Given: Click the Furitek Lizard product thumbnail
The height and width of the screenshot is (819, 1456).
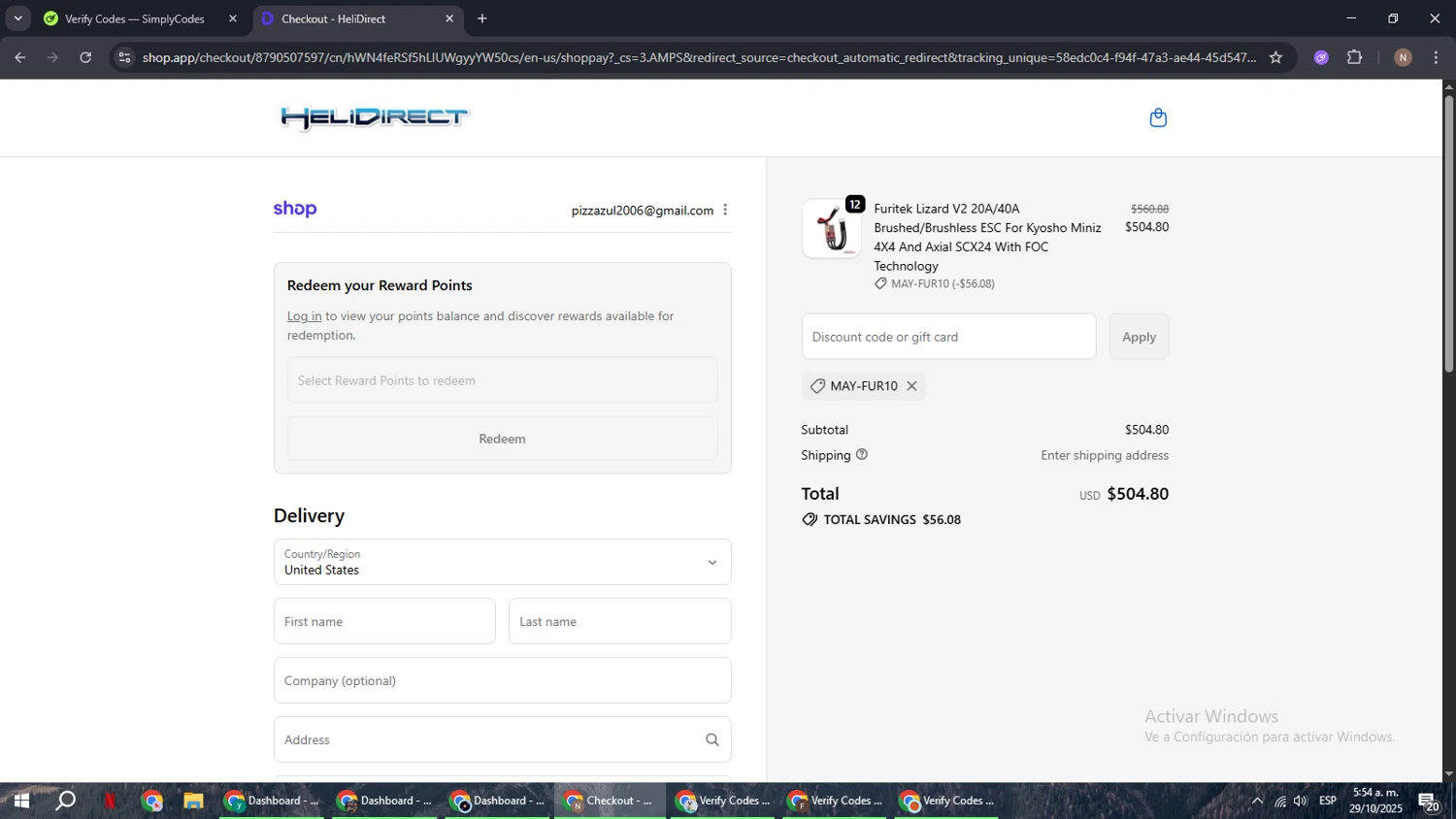Looking at the screenshot, I should [831, 229].
